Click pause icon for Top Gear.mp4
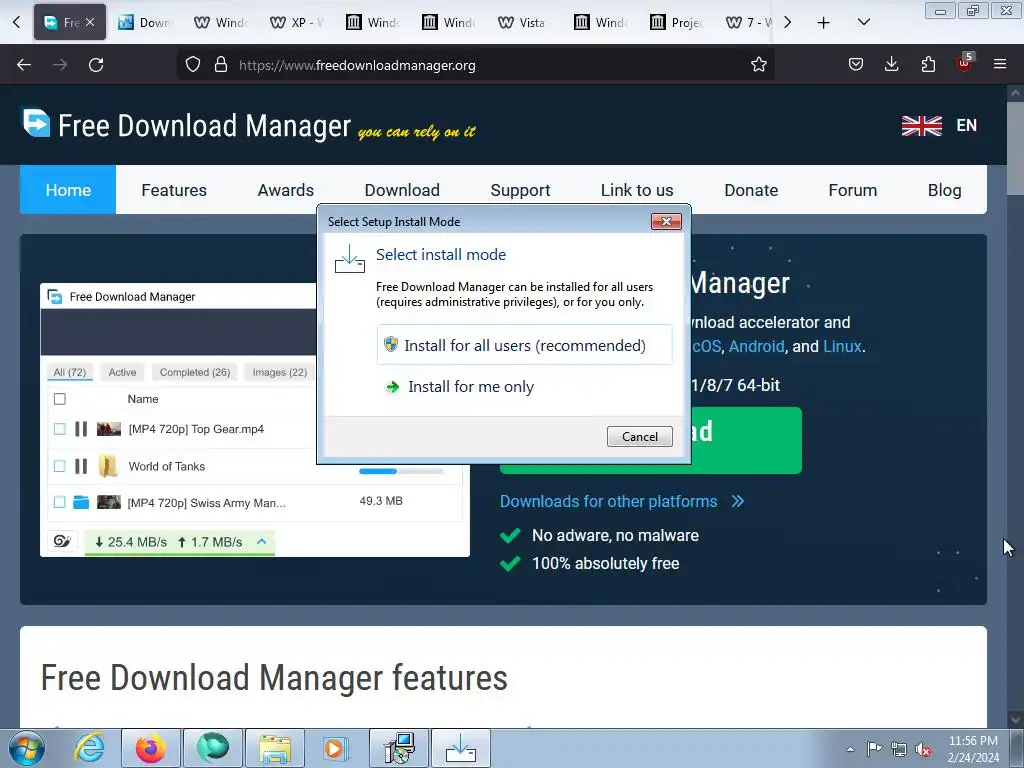The height and width of the screenshot is (768, 1024). coord(81,429)
